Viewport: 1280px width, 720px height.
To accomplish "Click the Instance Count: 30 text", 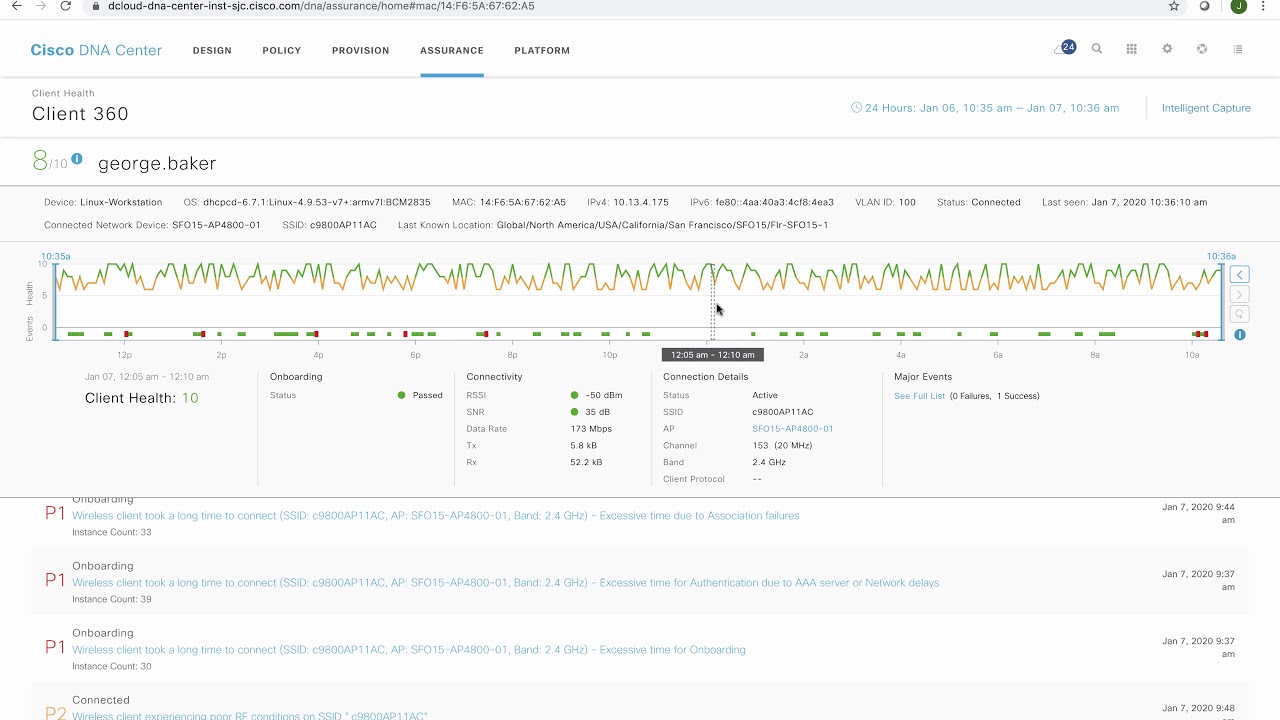I will [112, 667].
